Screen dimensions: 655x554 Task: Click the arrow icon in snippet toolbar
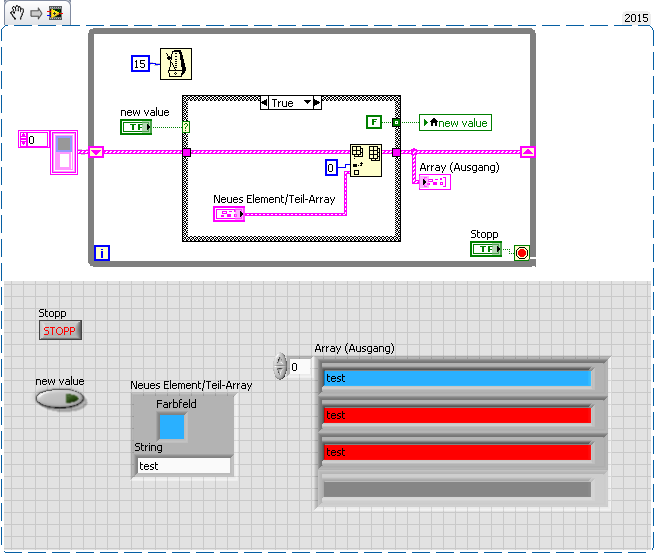(36, 13)
